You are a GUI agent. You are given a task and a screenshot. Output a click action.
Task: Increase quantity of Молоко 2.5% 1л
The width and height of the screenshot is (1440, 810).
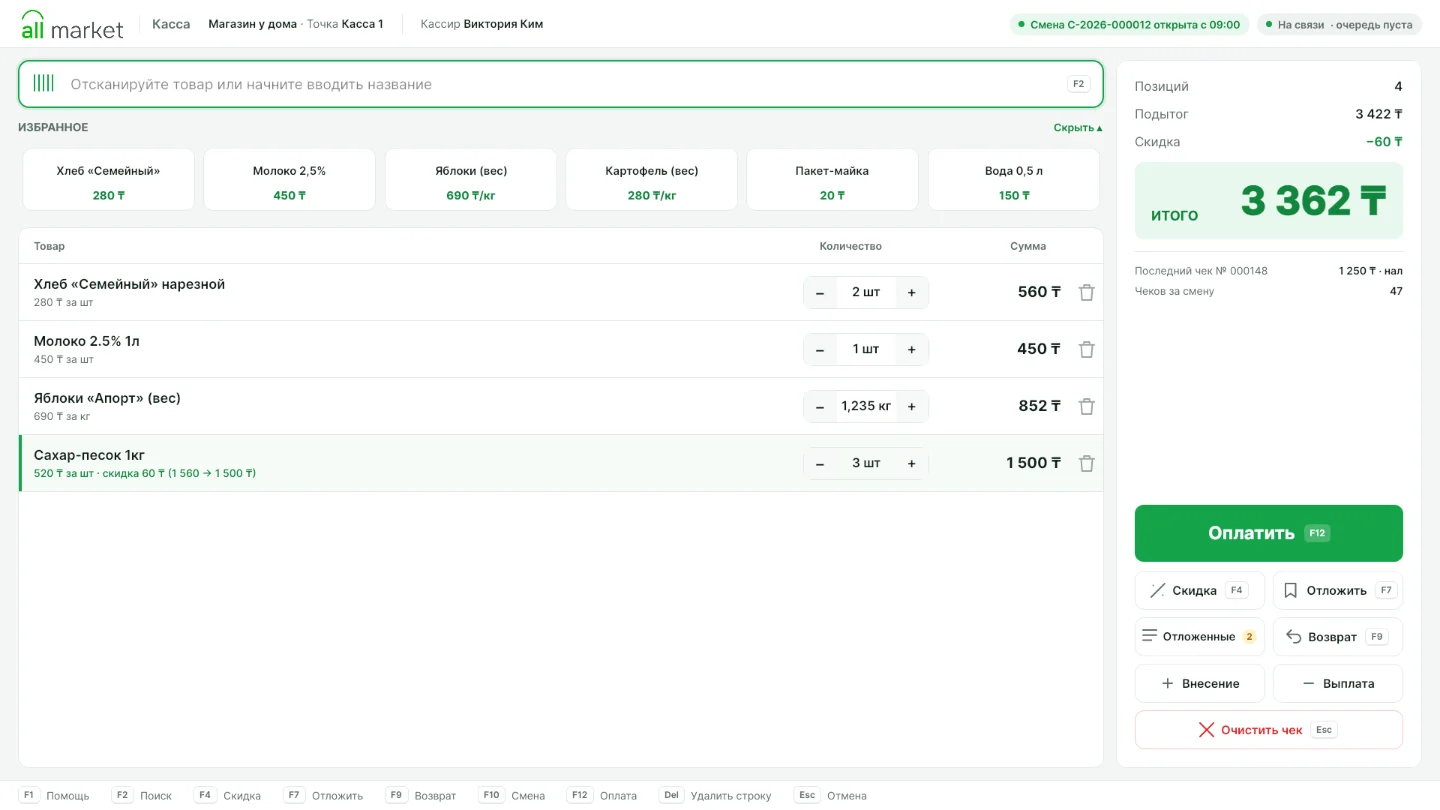(911, 349)
